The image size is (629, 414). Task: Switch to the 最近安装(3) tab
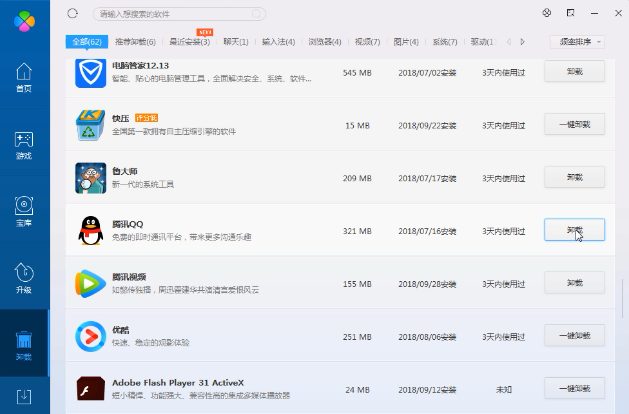click(190, 42)
